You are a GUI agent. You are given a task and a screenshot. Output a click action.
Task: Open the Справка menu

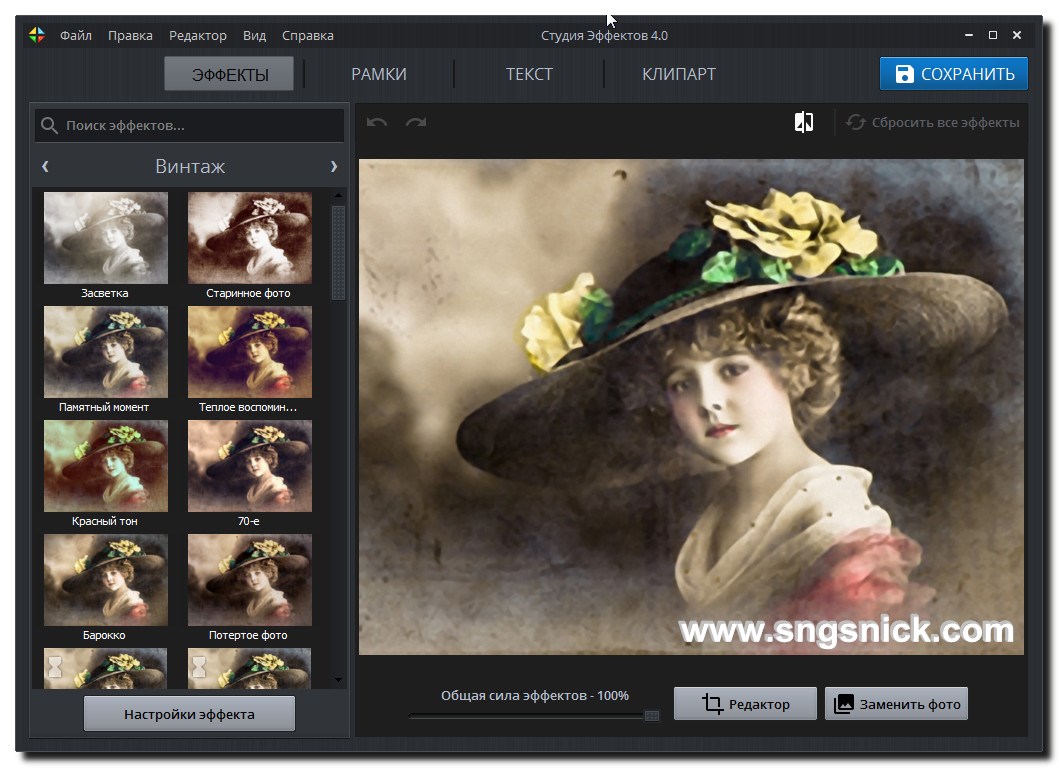coord(308,35)
